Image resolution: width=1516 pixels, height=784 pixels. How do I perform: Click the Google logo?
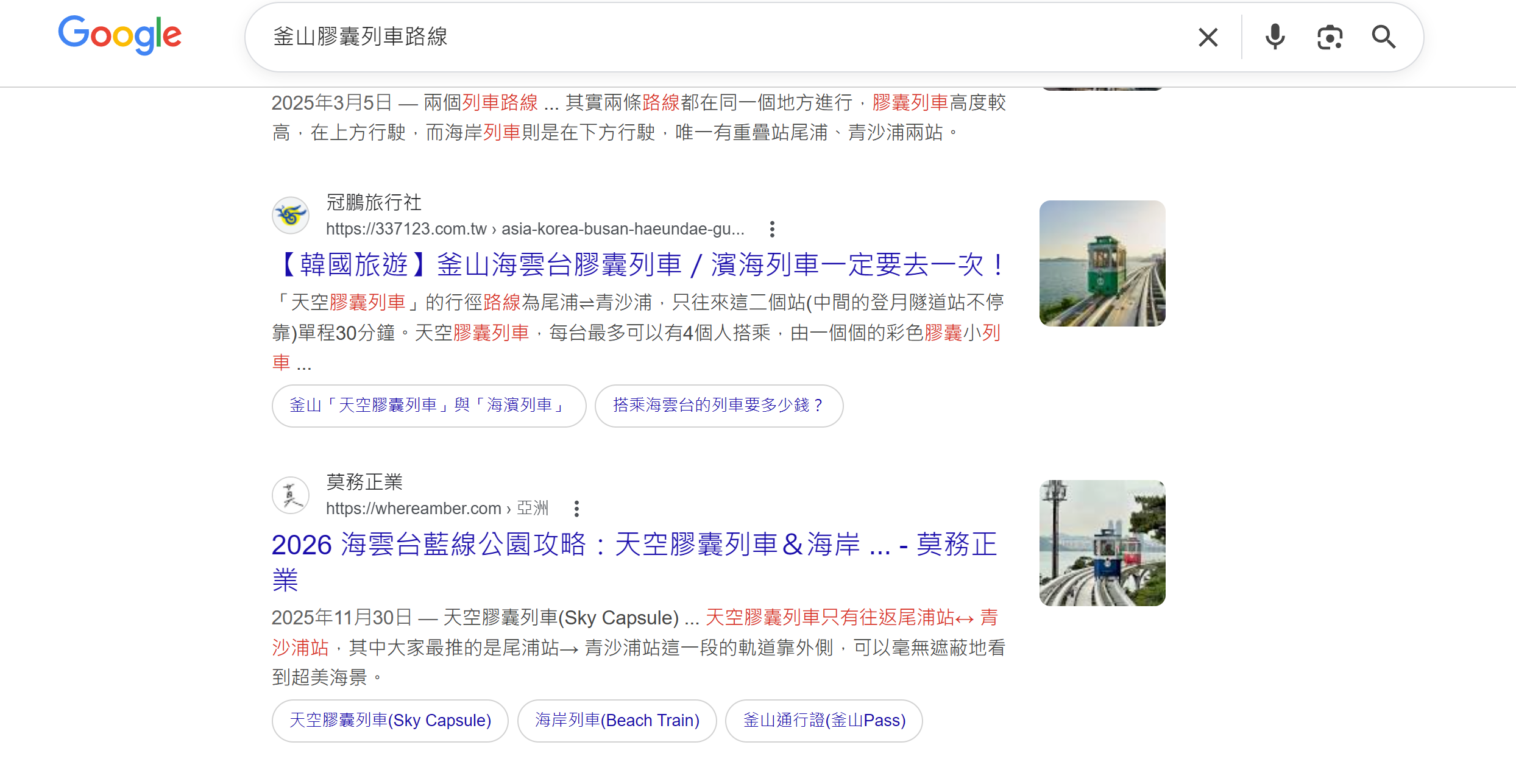click(120, 35)
